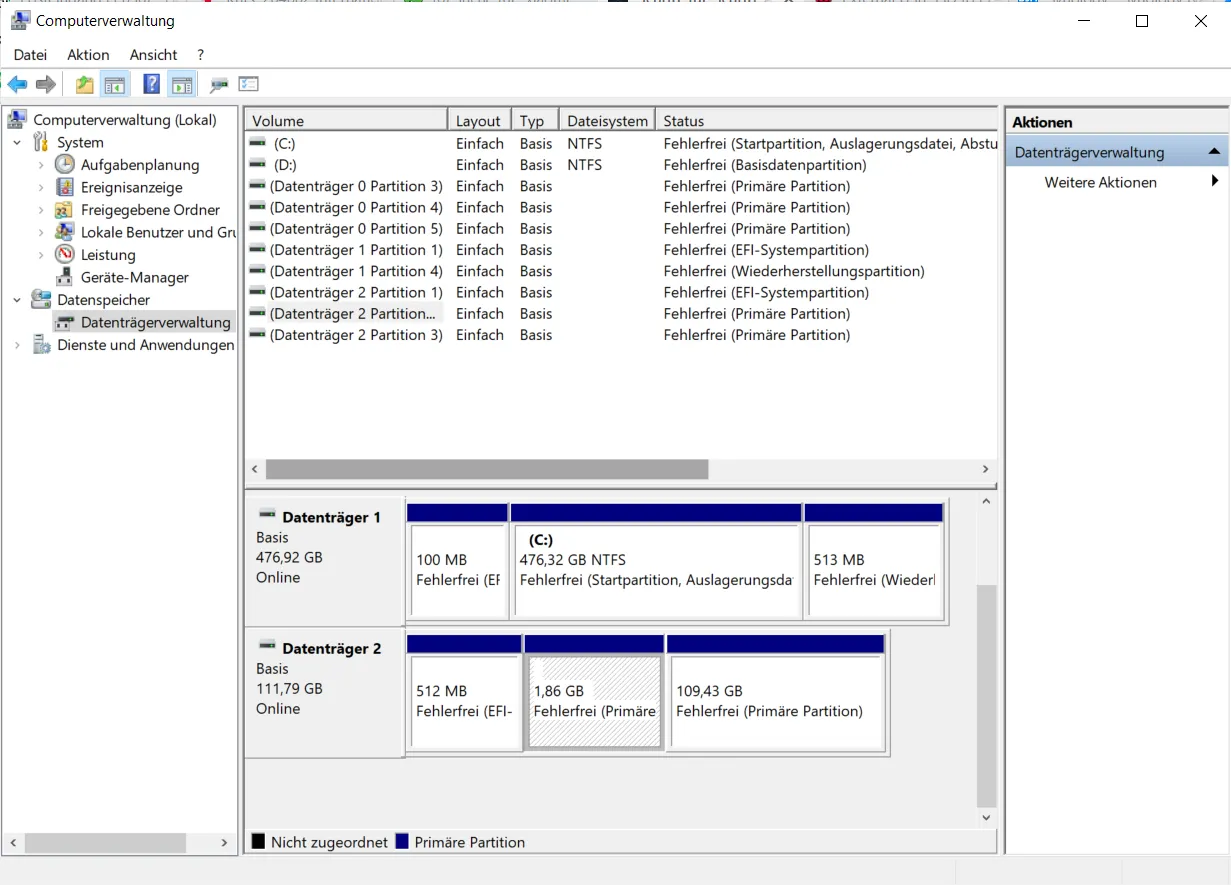The width and height of the screenshot is (1231, 885).
Task: Sort by the Volume column header
Action: click(x=346, y=120)
